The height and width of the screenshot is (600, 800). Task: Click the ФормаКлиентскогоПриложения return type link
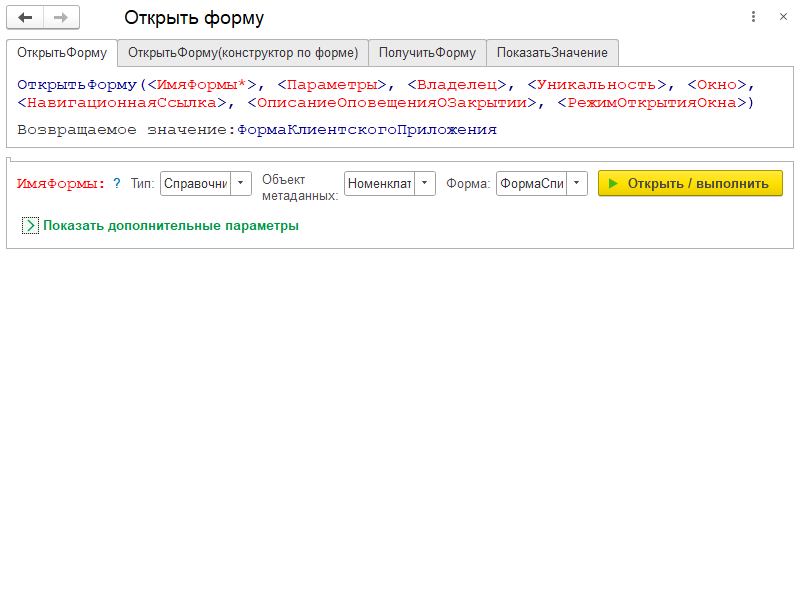[x=367, y=130]
